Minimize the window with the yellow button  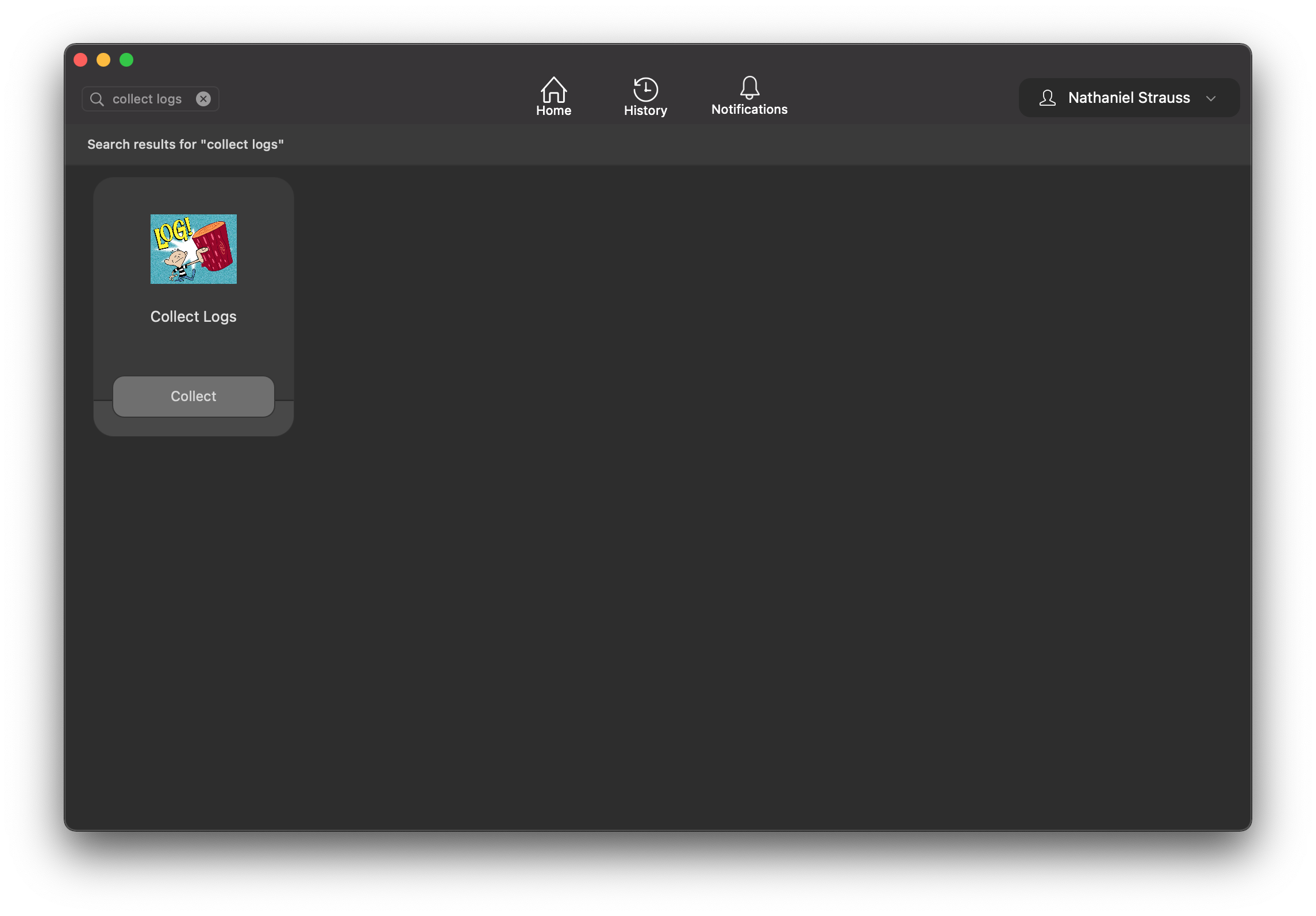[x=103, y=60]
